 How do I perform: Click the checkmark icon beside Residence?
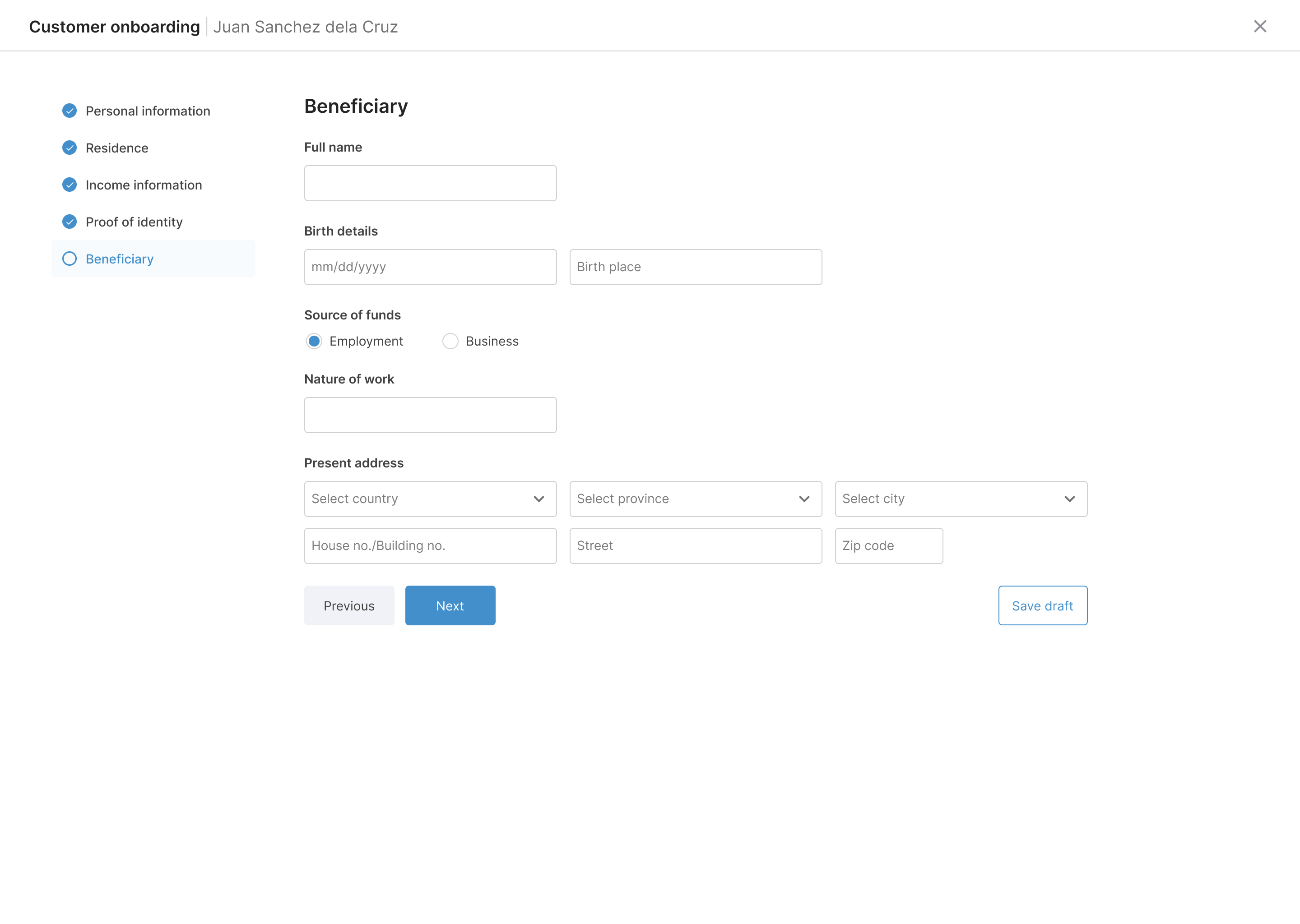click(x=70, y=148)
